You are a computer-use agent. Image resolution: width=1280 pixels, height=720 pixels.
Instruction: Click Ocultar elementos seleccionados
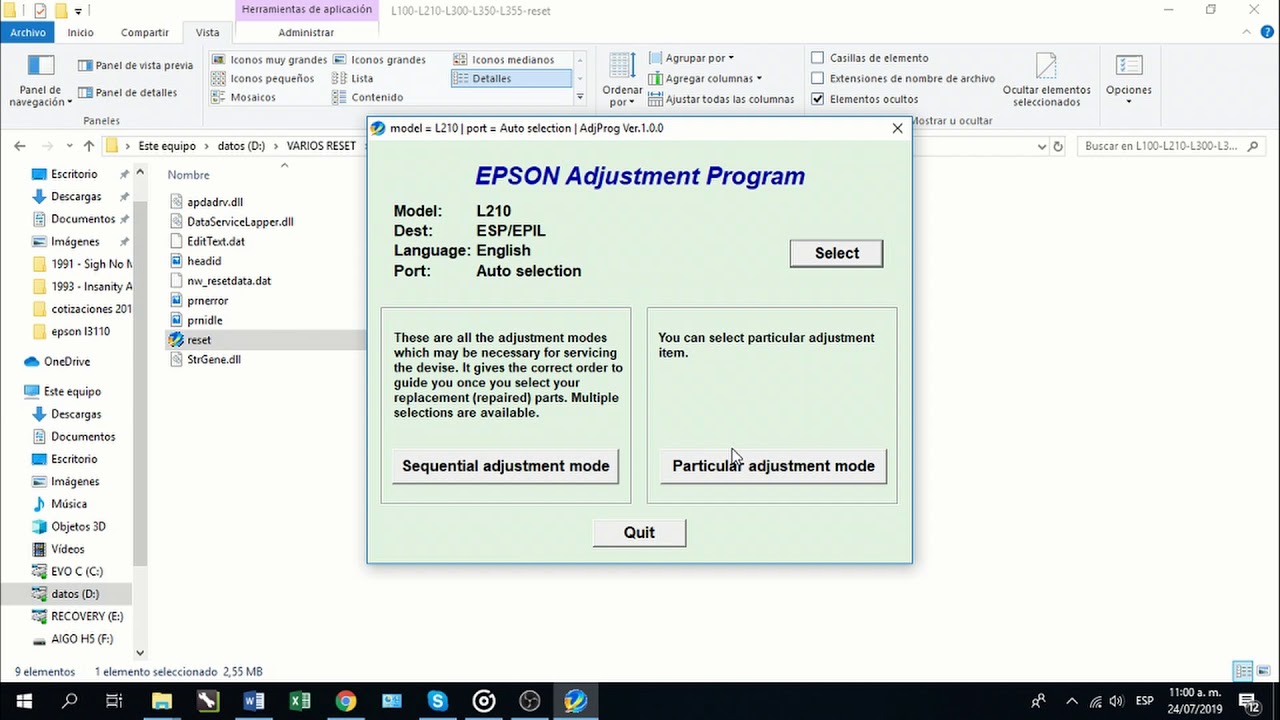[1046, 80]
